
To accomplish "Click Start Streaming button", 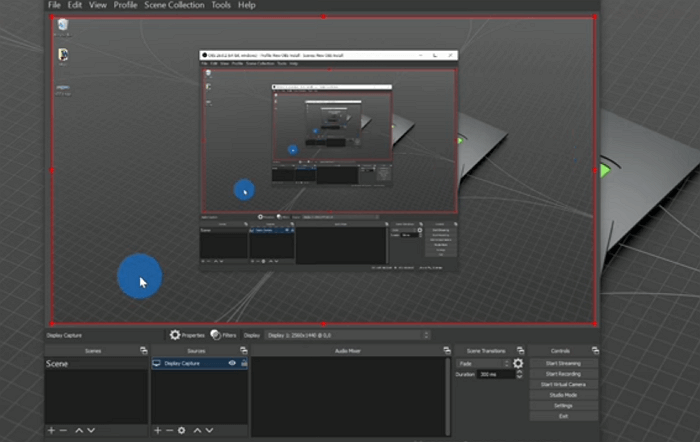I will pos(563,363).
